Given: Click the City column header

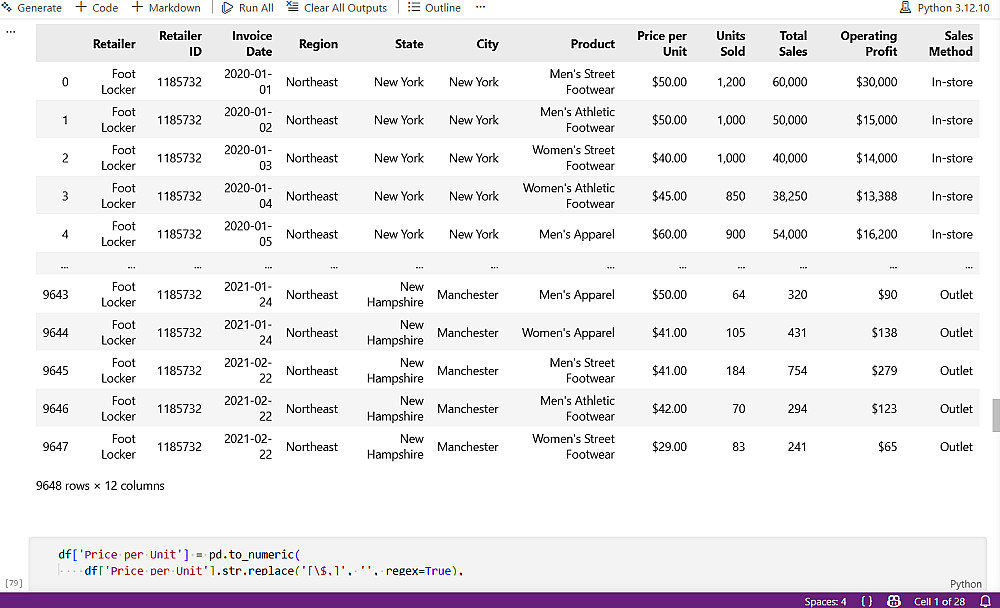Looking at the screenshot, I should pos(487,44).
